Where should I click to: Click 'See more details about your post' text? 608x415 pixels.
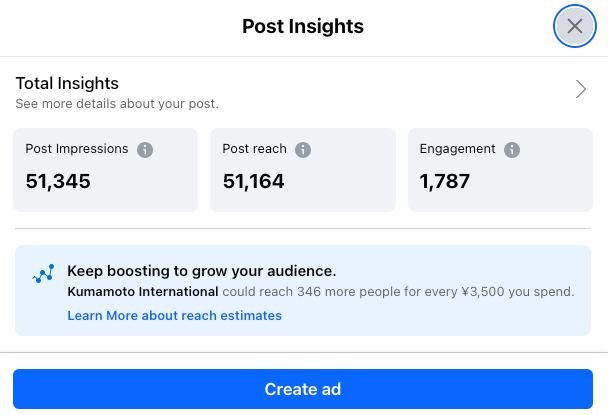click(x=117, y=104)
